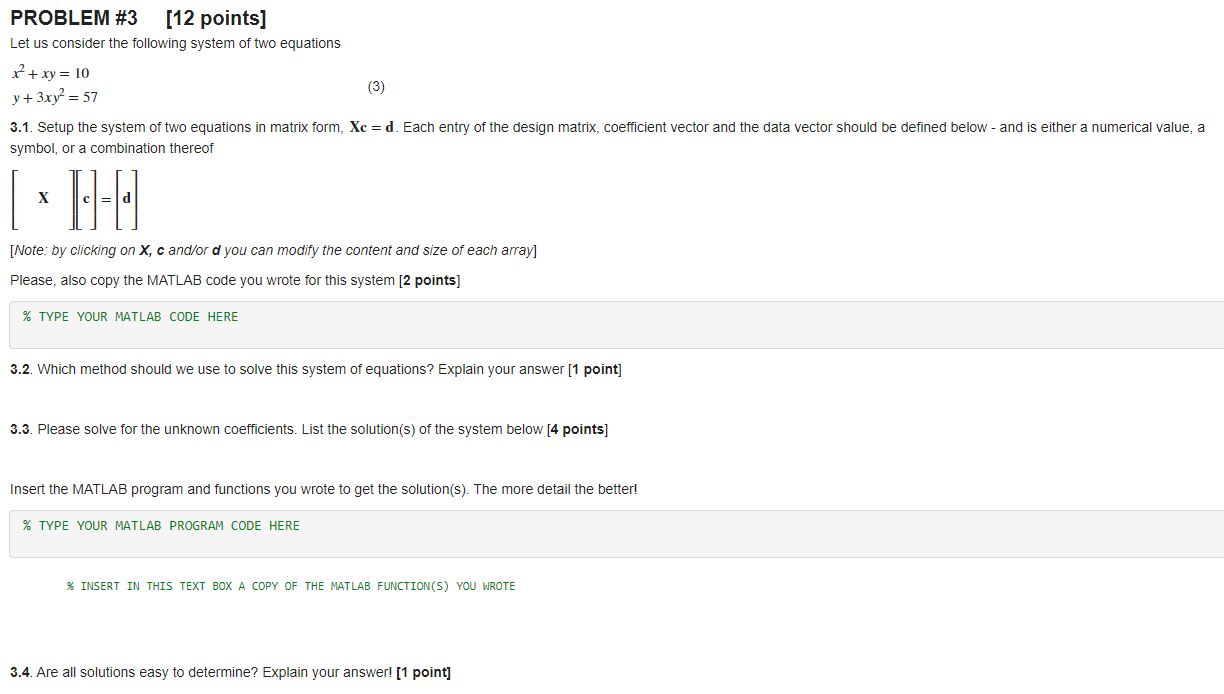The width and height of the screenshot is (1224, 694).
Task: Click 'Insert the MATLAB program and functions' line
Action: pyautogui.click(x=323, y=489)
